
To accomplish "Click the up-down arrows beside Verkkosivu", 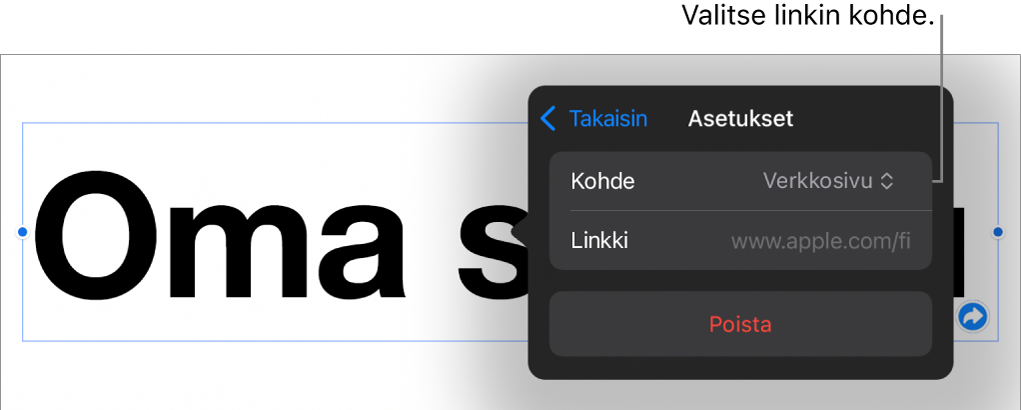I will [885, 181].
